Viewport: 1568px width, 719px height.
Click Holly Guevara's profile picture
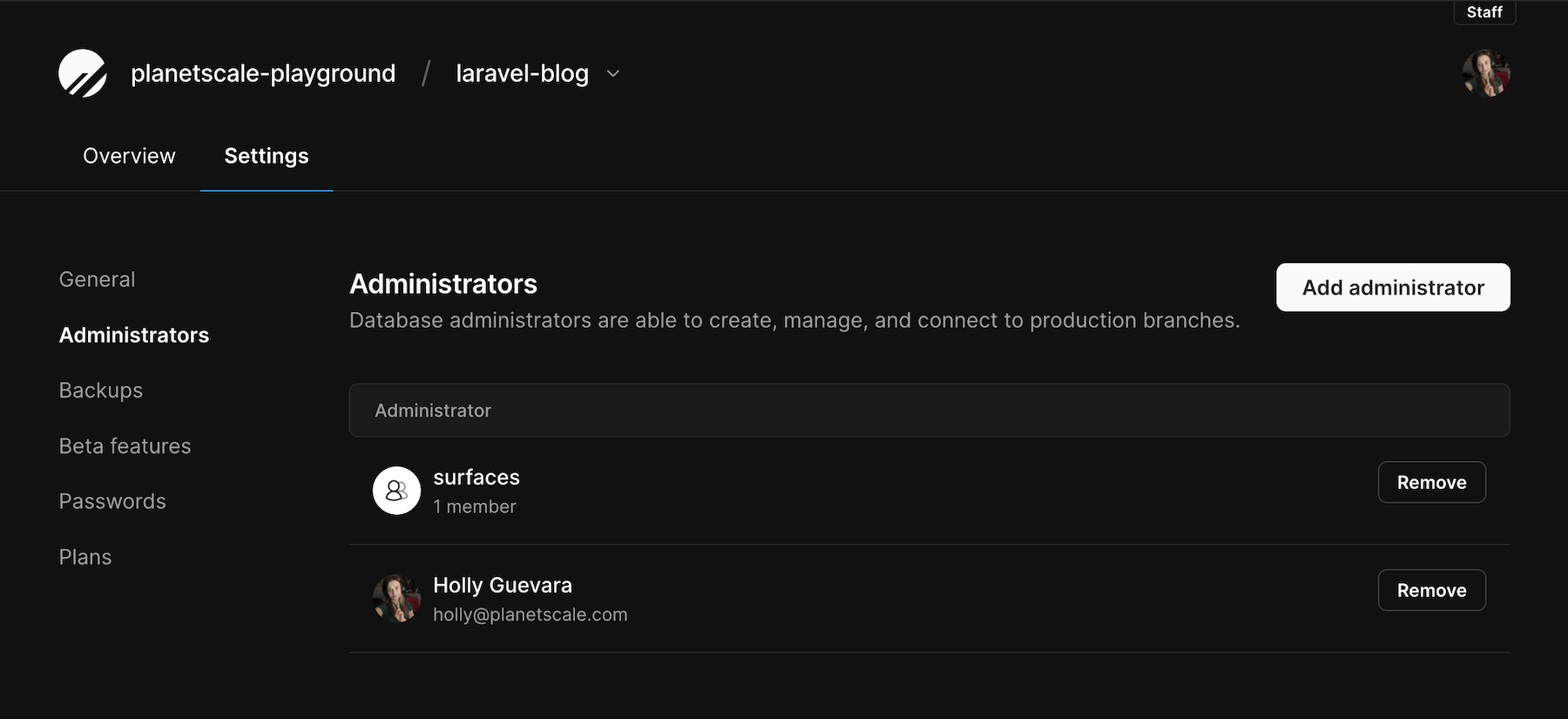tap(396, 599)
